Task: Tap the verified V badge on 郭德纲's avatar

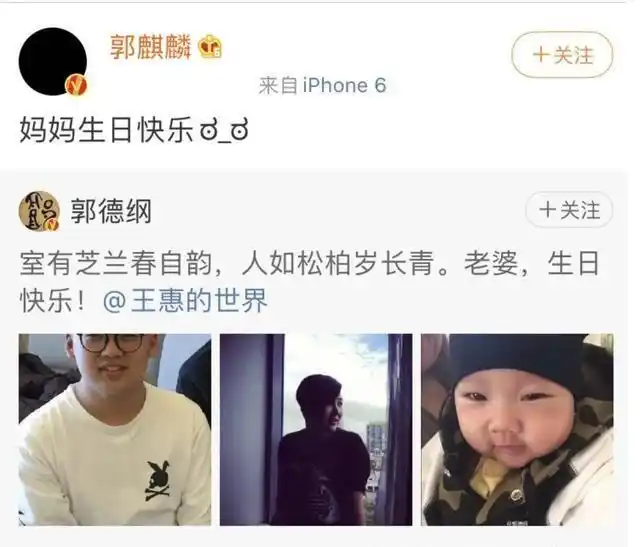Action: click(53, 224)
